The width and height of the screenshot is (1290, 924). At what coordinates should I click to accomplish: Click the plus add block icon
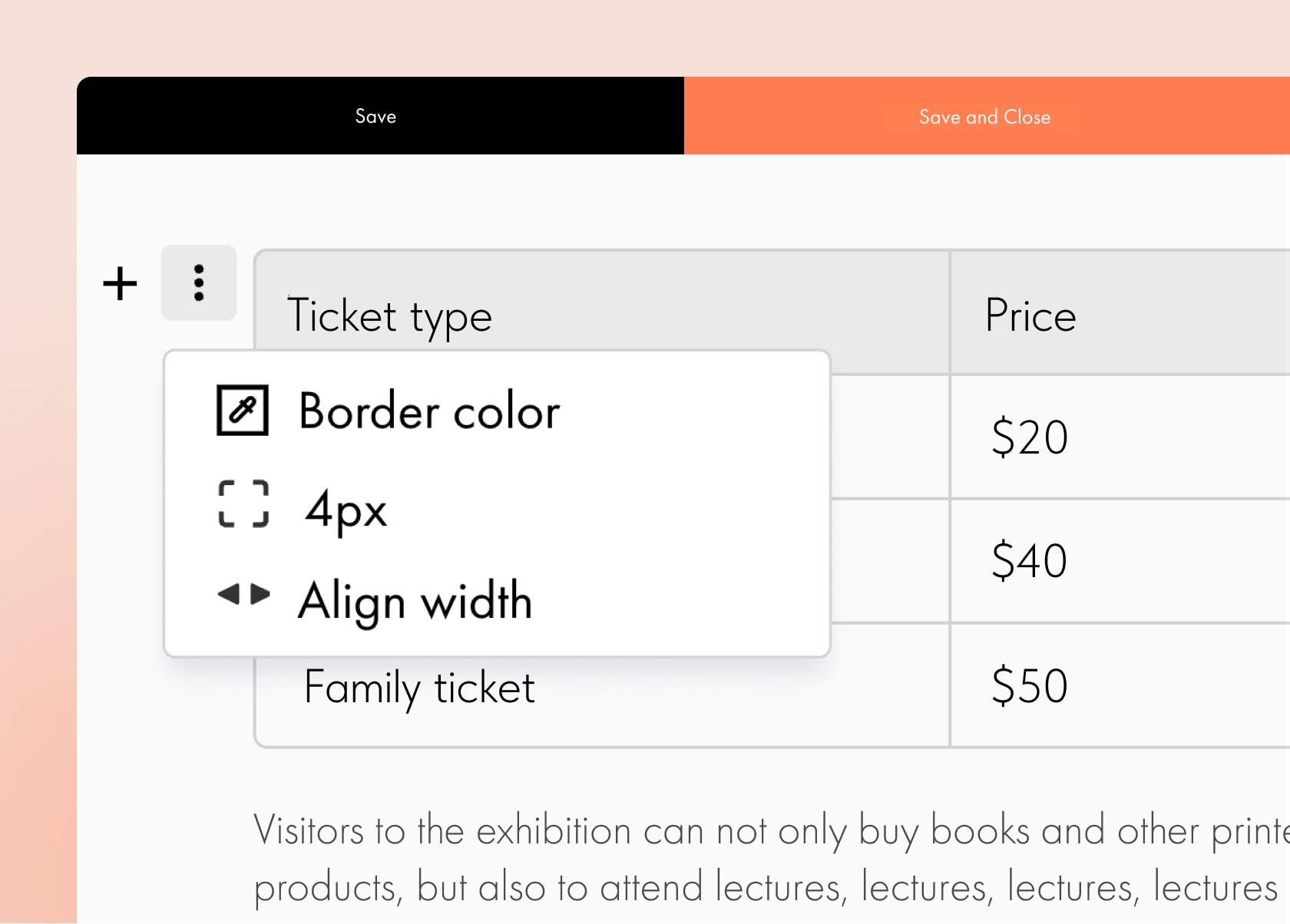(120, 284)
